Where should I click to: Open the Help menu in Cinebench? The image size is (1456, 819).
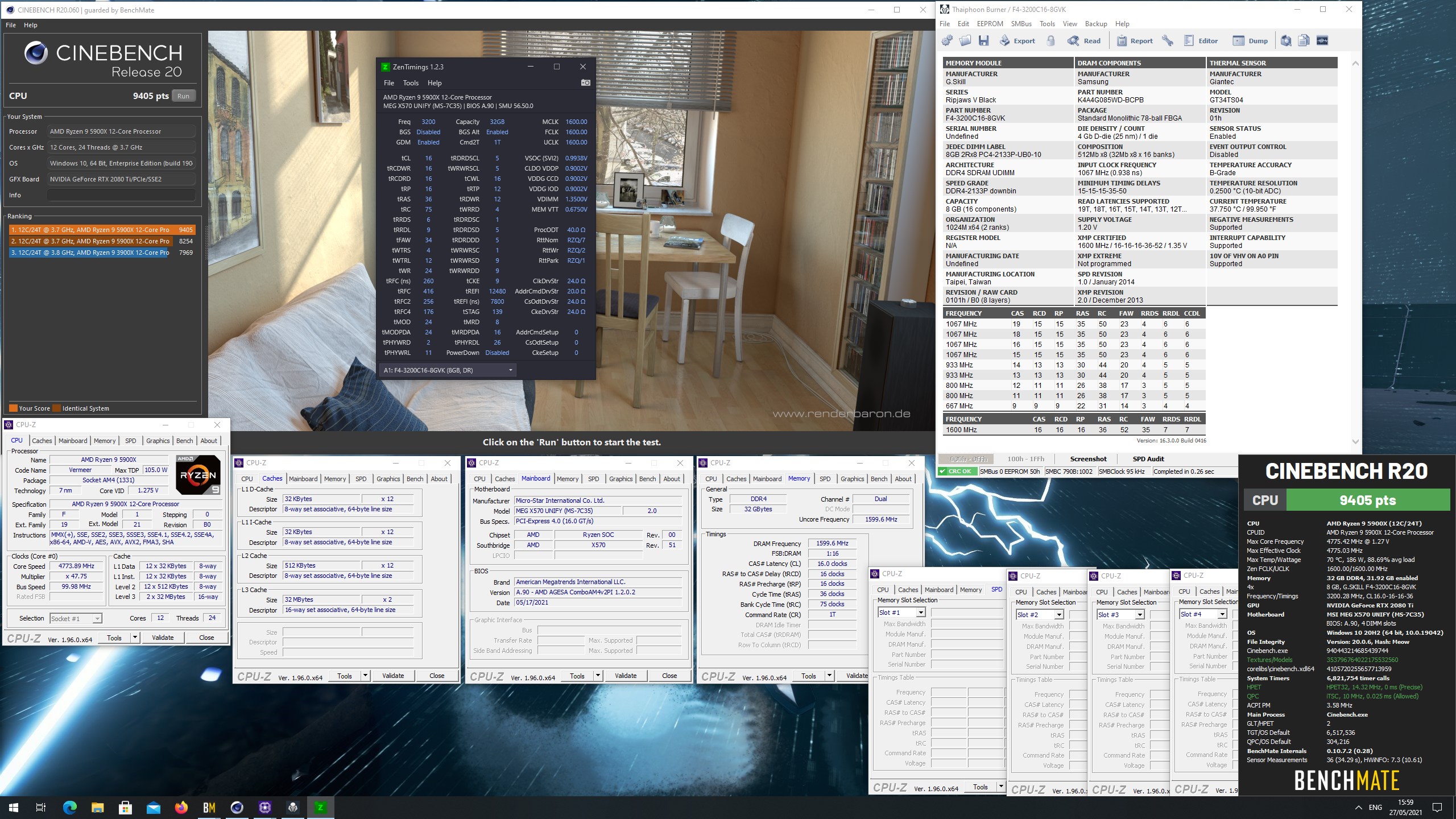click(x=31, y=25)
